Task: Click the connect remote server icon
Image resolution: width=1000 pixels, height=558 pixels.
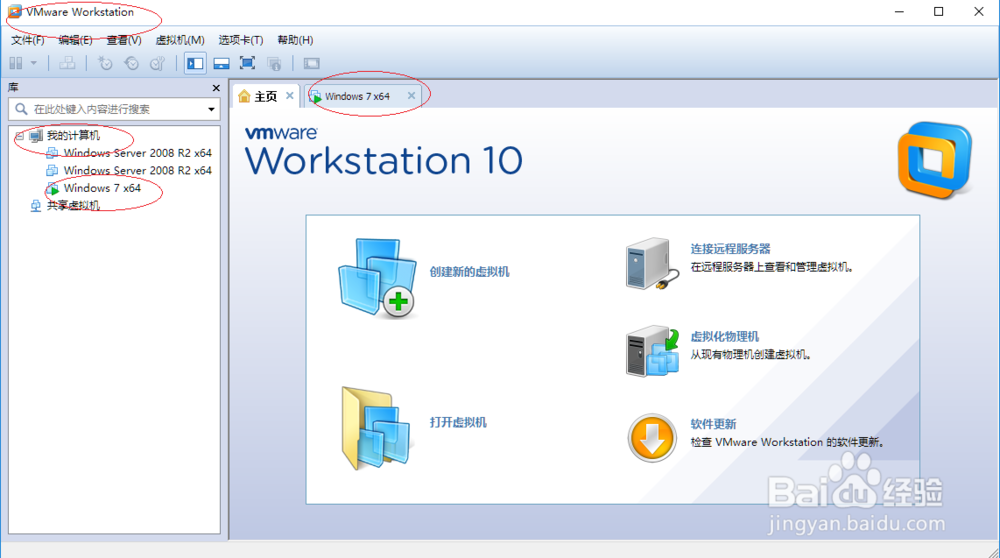Action: point(652,264)
